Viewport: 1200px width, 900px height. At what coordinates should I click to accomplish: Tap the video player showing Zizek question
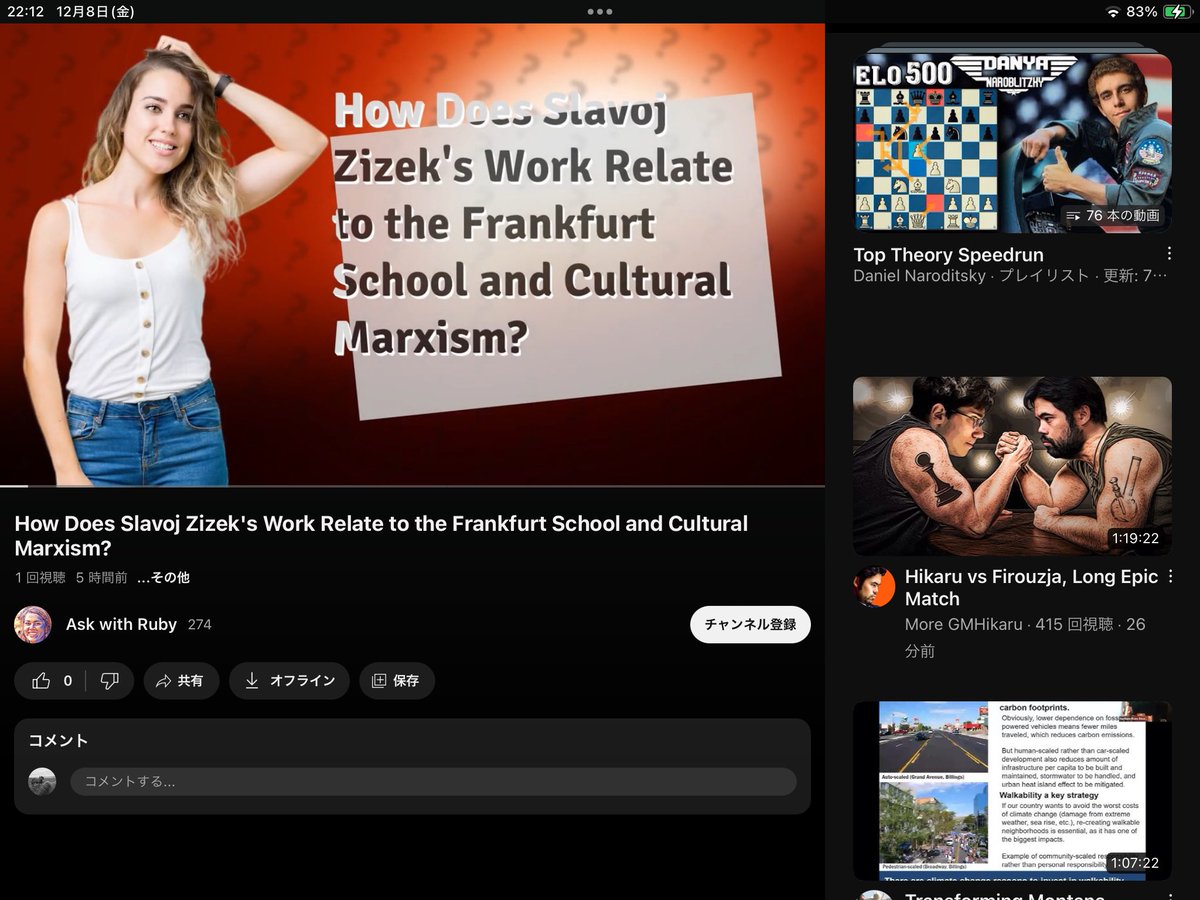(x=412, y=255)
